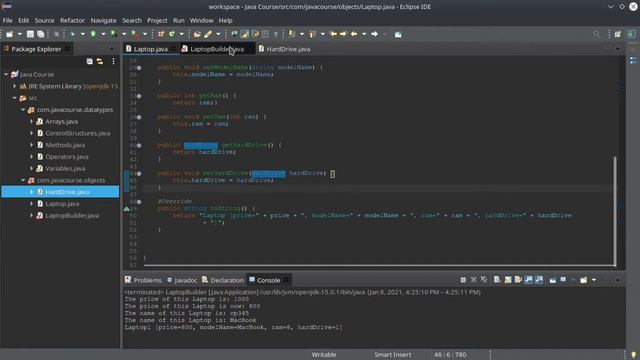Click the Save All toolbar icon
Viewport: 640px width, 360px height.
[x=41, y=34]
